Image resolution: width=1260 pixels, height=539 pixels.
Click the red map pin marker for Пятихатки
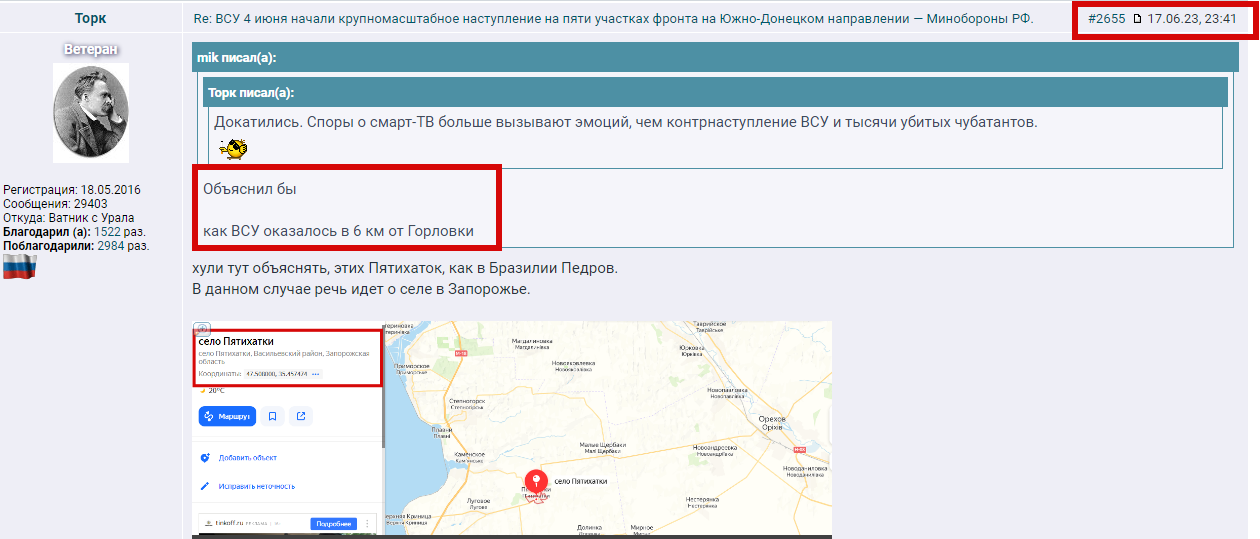[535, 483]
